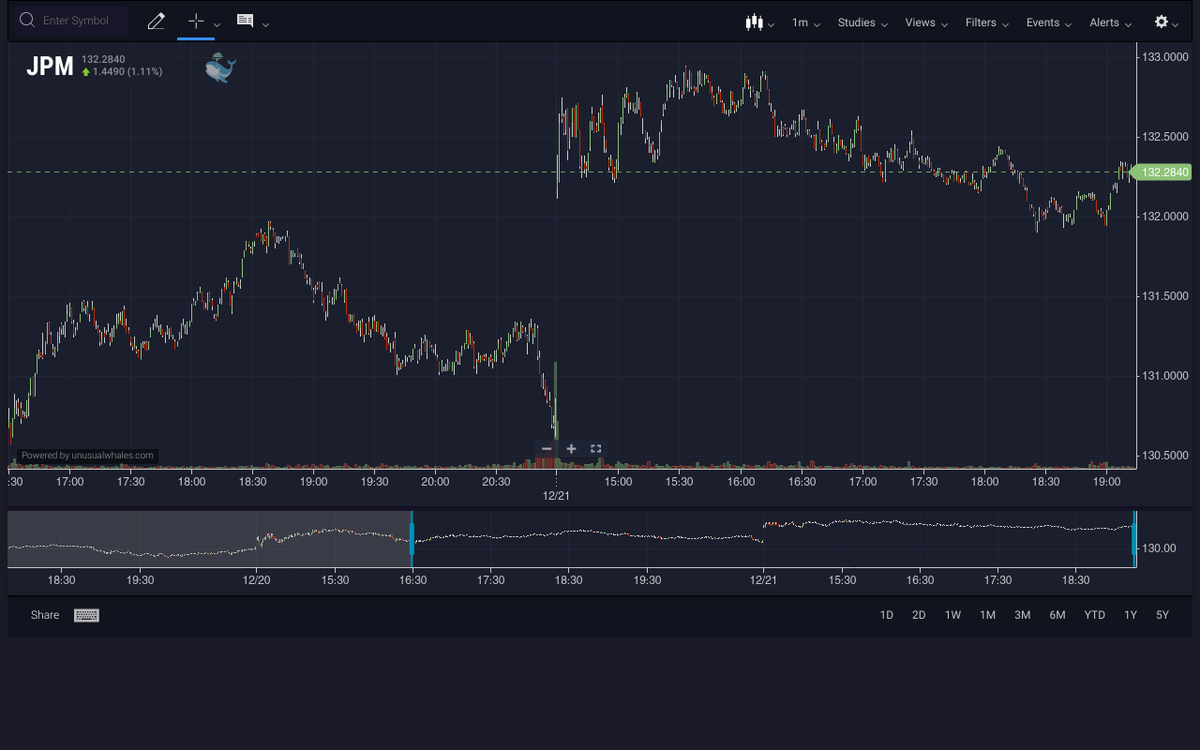Select the 1W range

(x=953, y=615)
